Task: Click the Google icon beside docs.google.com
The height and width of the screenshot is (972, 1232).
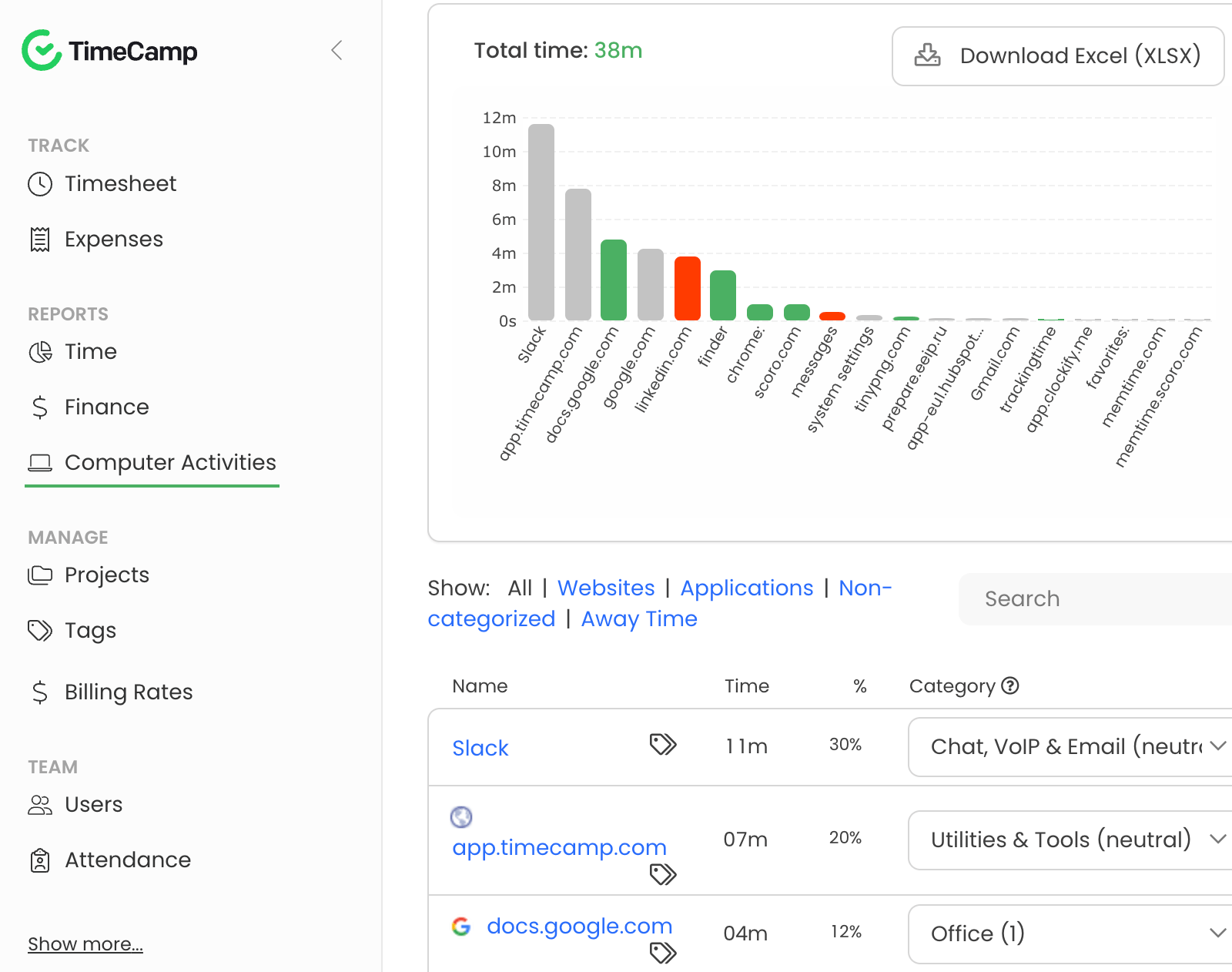Action: click(x=461, y=927)
